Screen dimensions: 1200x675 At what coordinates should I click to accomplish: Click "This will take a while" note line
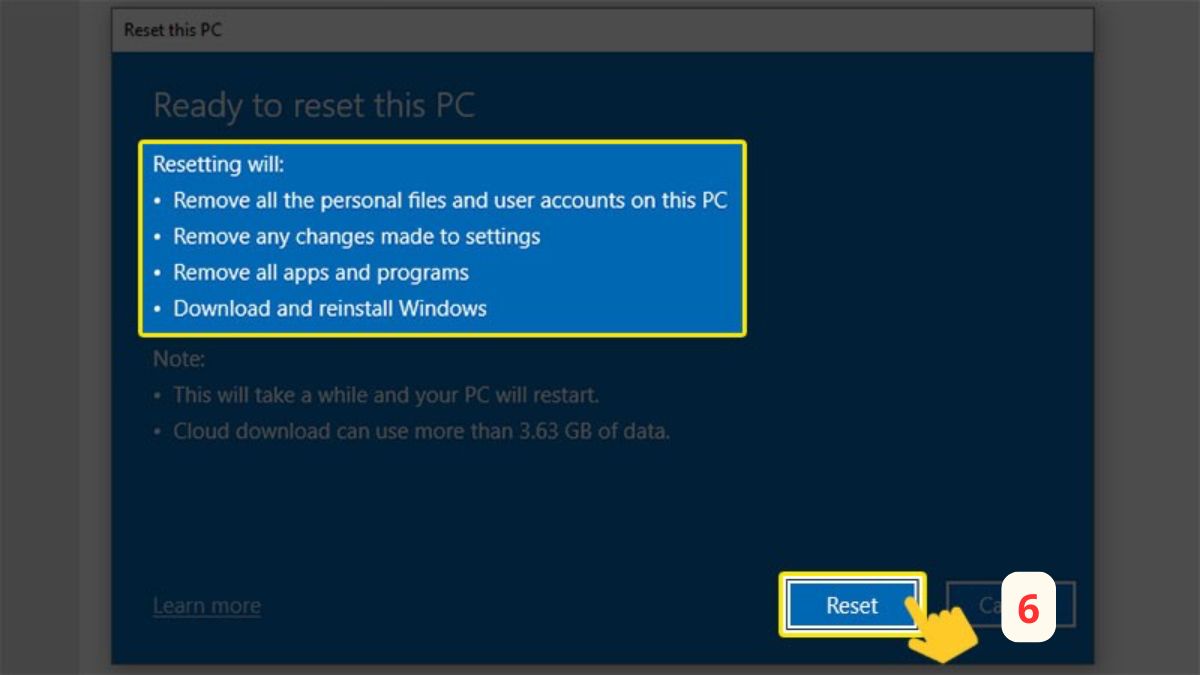pyautogui.click(x=385, y=395)
